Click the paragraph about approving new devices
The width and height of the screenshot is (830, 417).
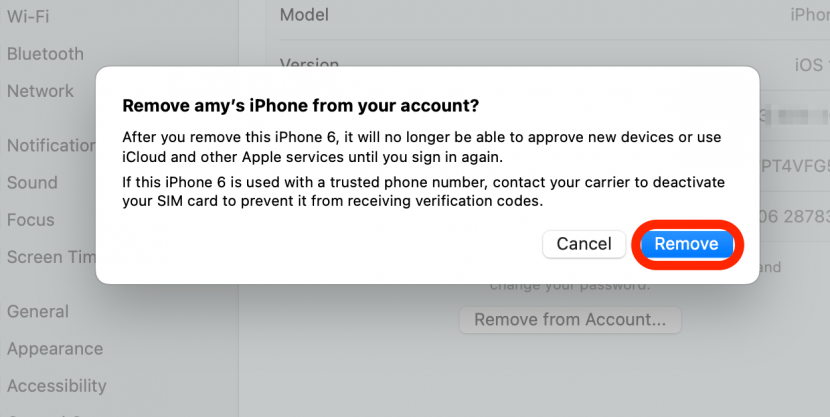coord(420,147)
